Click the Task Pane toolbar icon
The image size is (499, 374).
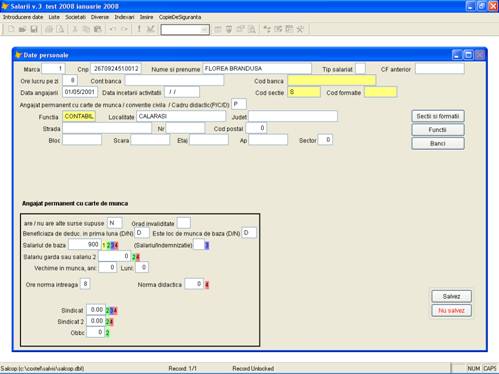(289, 29)
